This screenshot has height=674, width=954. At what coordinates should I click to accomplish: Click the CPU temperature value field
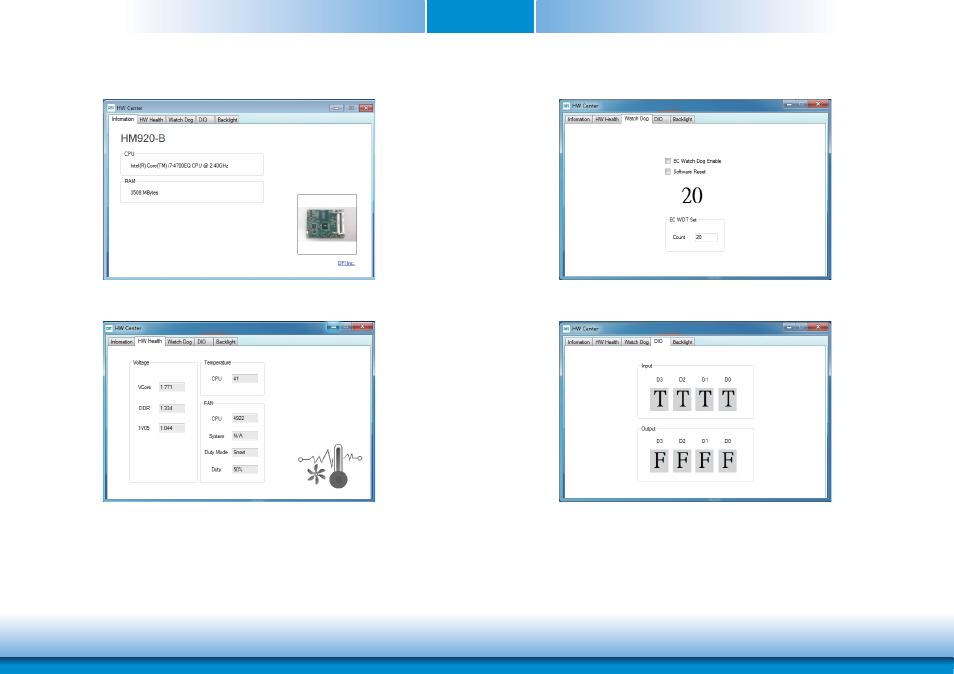click(x=245, y=378)
